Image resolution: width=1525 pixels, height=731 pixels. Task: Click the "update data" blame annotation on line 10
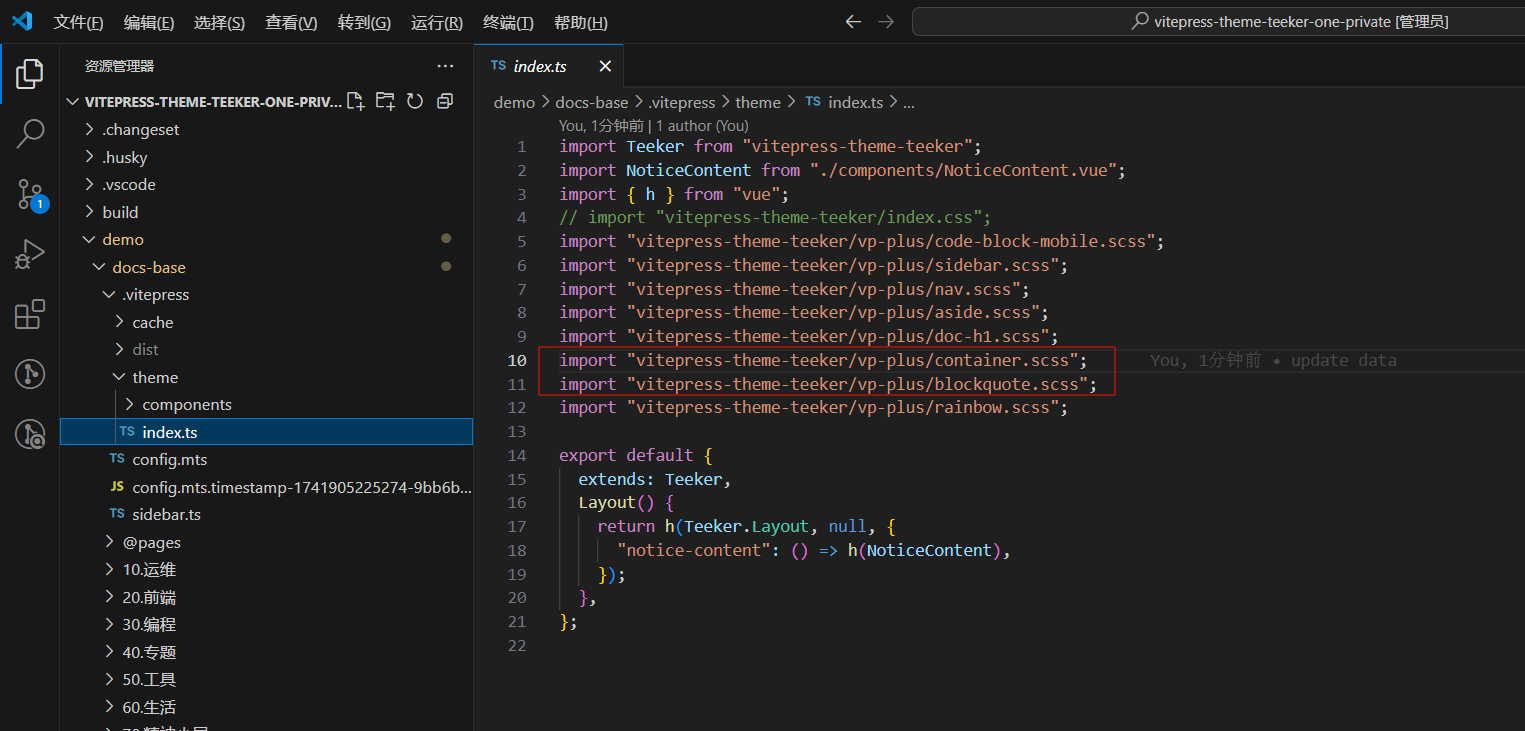coord(1343,360)
